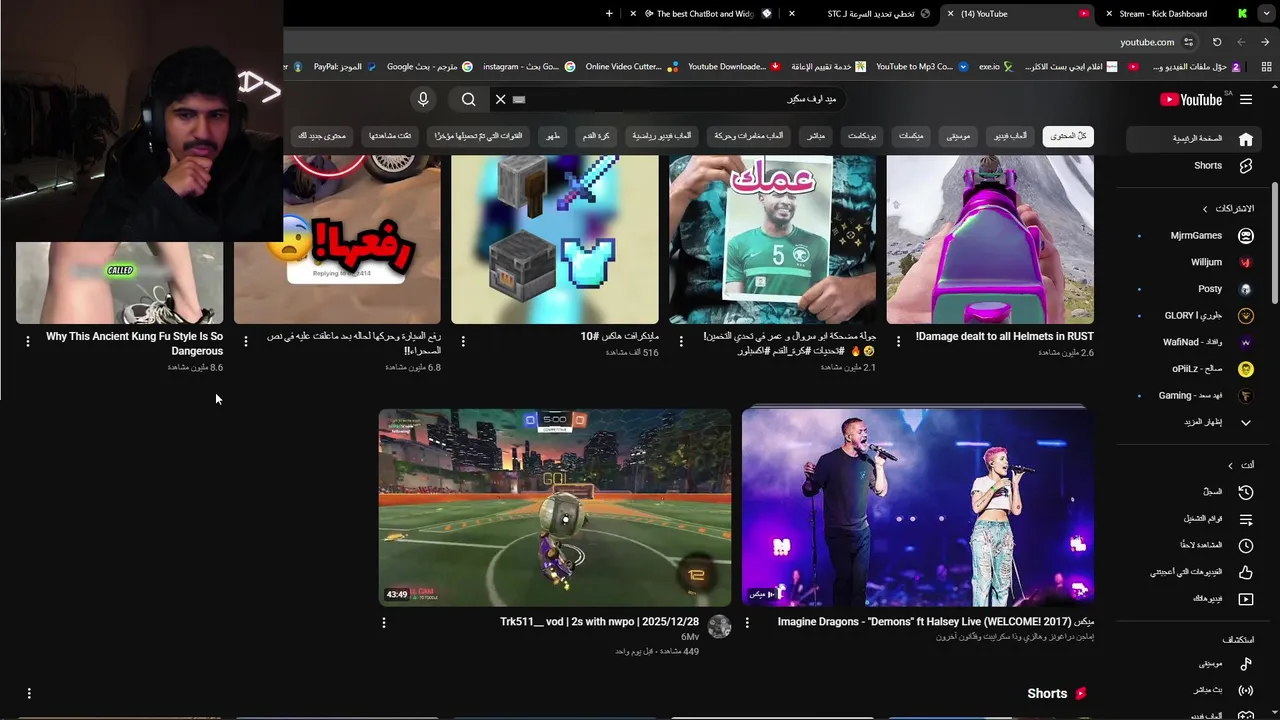Select the All (كل المحتوى) filter chip
Image resolution: width=1280 pixels, height=720 pixels.
tap(1068, 136)
